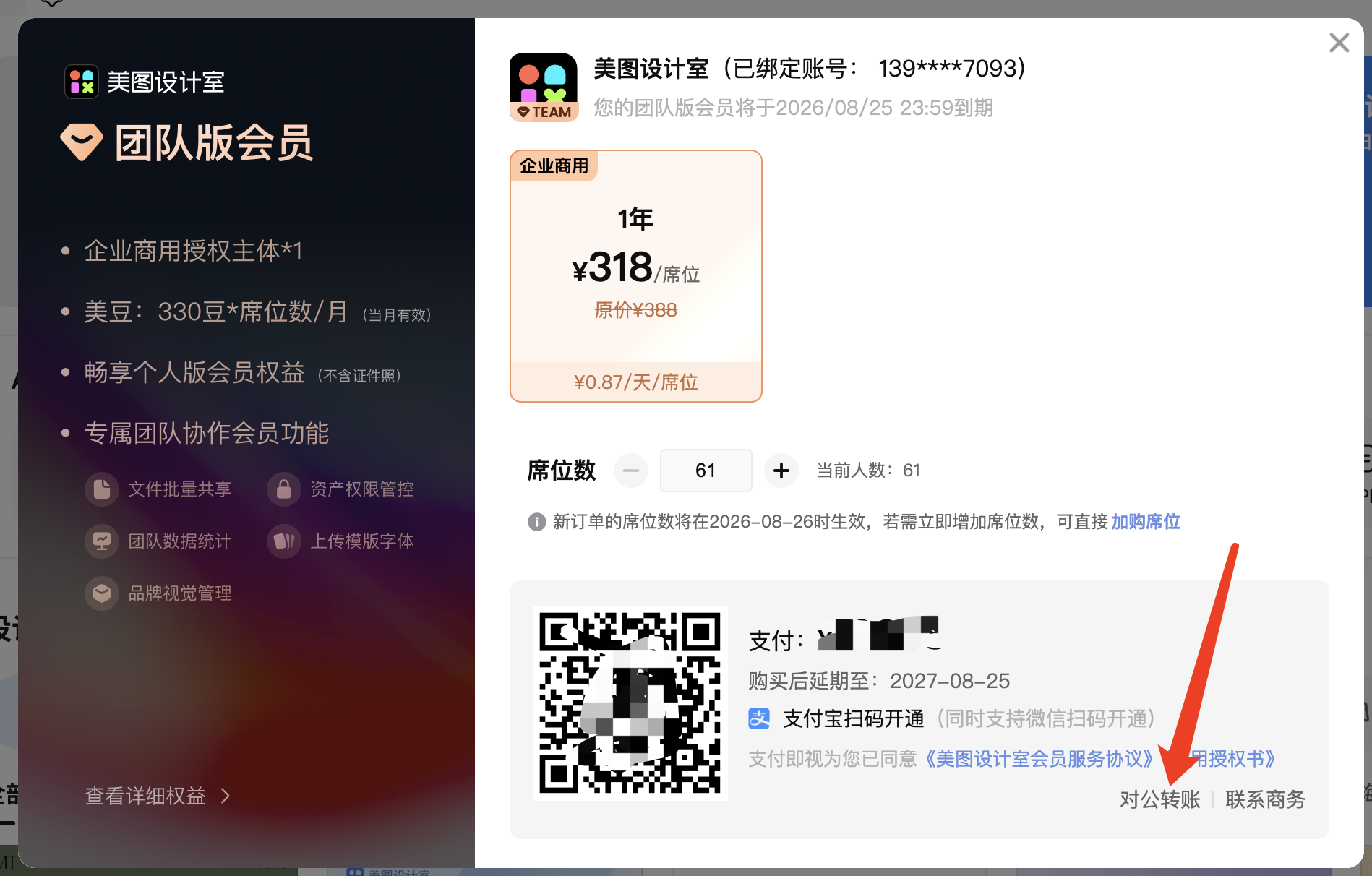Click the 支付宝扫码开通 label
The image size is (1372, 876).
click(x=854, y=718)
